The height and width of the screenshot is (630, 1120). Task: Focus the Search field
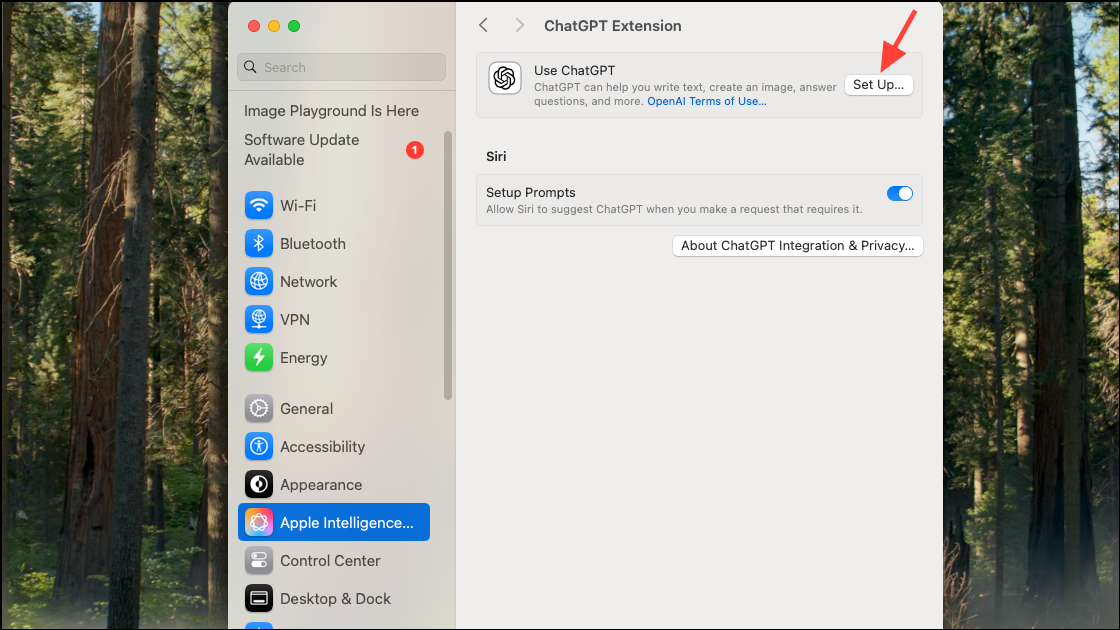[341, 66]
